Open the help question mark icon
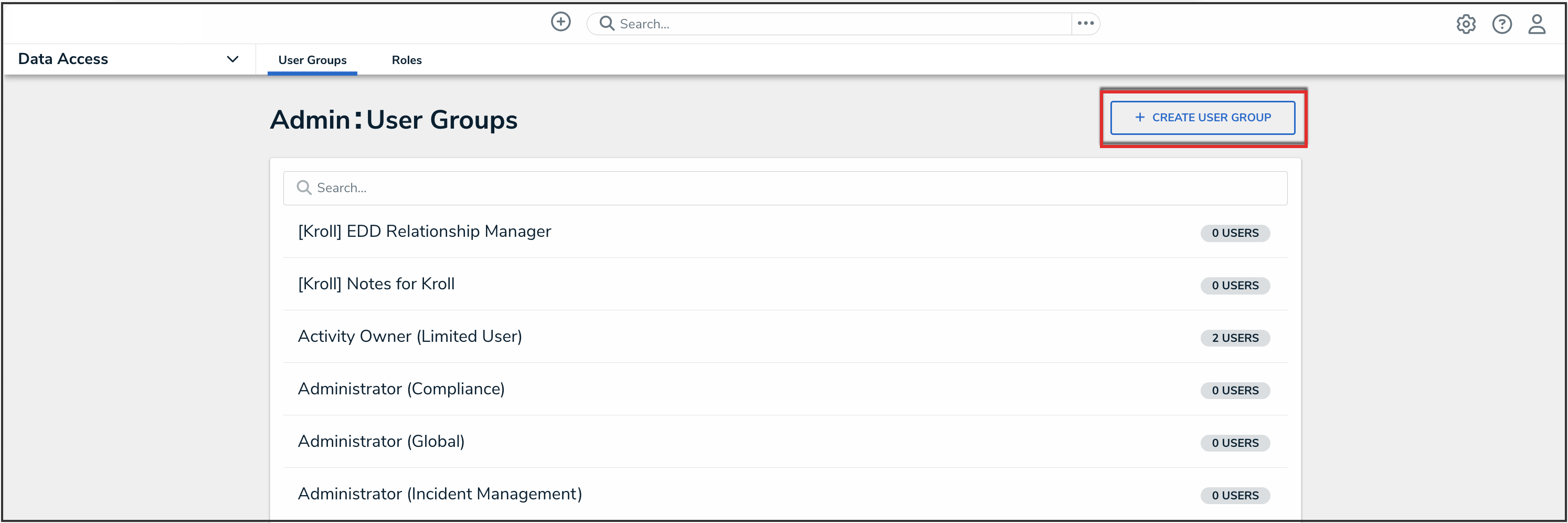The image size is (1568, 523). (x=1502, y=24)
